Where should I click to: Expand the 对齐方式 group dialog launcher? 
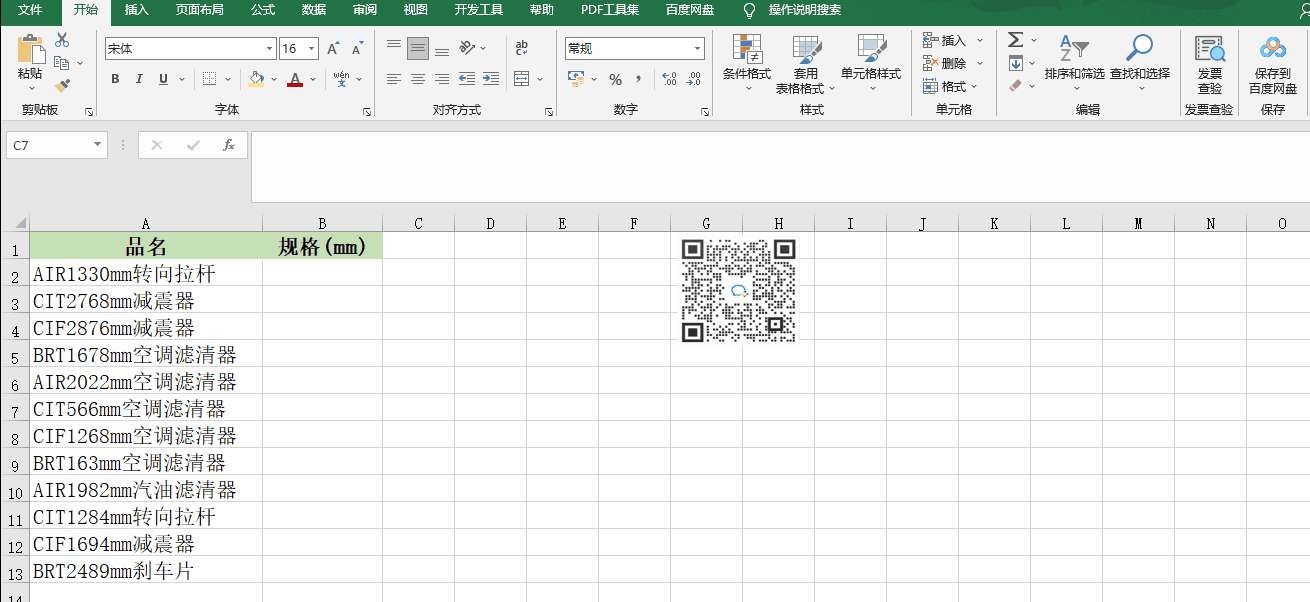pos(549,112)
